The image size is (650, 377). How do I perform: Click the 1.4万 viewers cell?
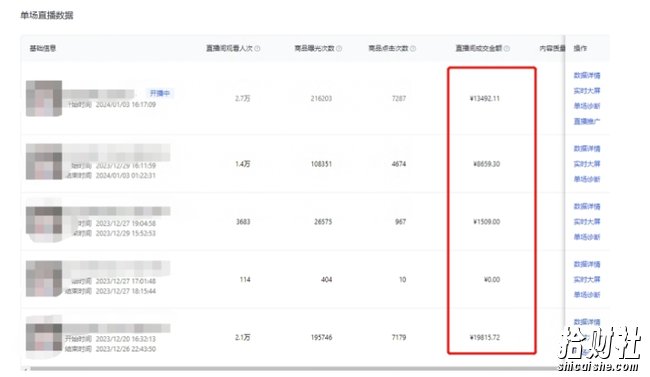pyautogui.click(x=243, y=164)
